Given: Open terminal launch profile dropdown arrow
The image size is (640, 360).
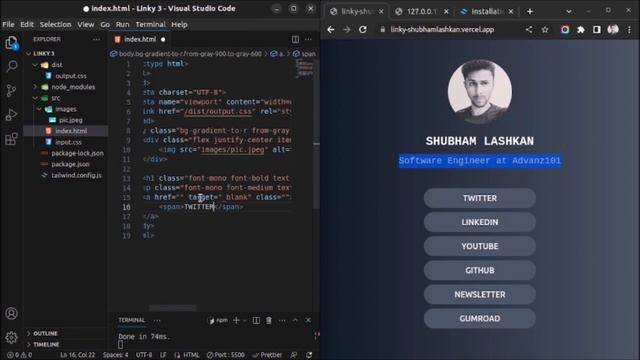Looking at the screenshot, I should 244,321.
